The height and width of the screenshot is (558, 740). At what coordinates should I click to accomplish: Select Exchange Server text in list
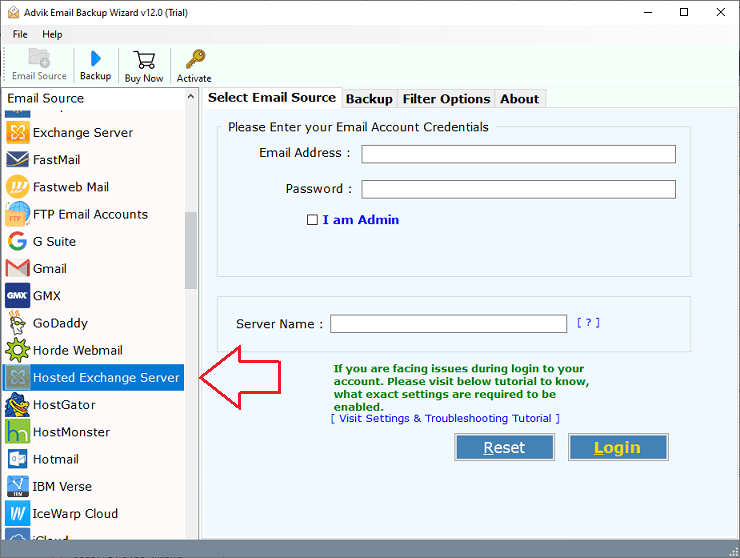point(83,133)
